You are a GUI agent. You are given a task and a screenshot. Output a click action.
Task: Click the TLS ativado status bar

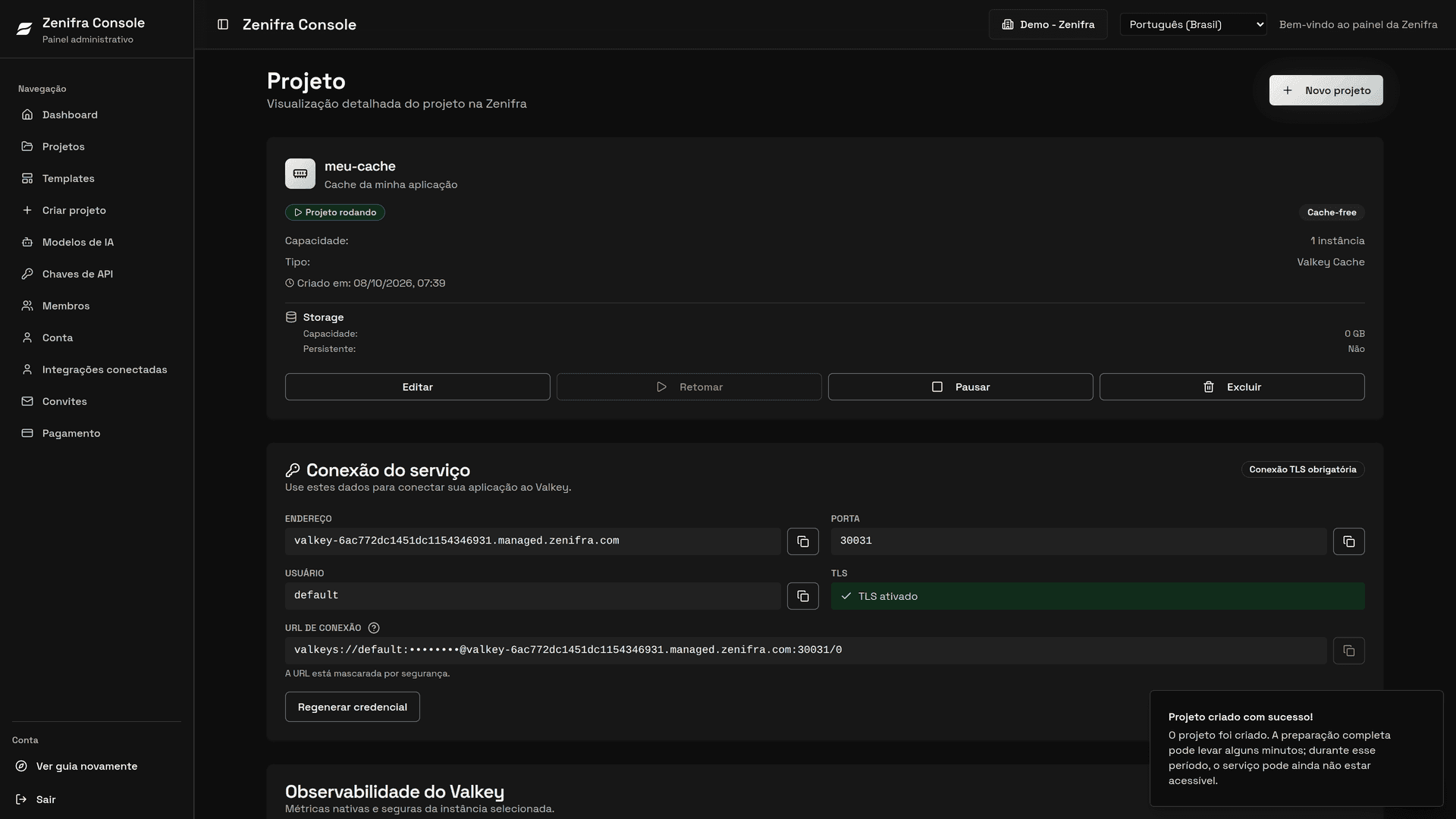[1097, 596]
